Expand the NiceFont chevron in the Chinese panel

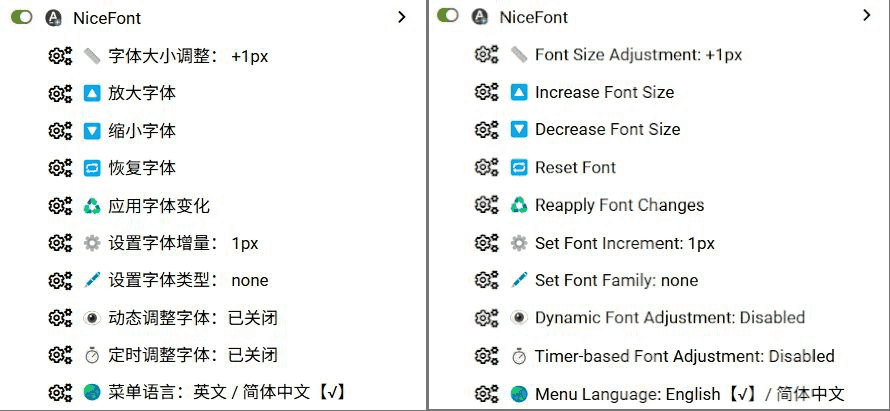point(401,17)
